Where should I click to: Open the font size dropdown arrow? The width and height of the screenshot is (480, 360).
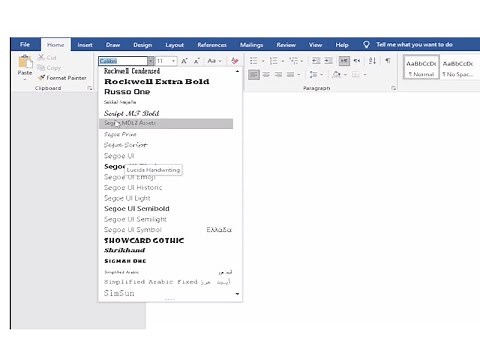pos(173,61)
